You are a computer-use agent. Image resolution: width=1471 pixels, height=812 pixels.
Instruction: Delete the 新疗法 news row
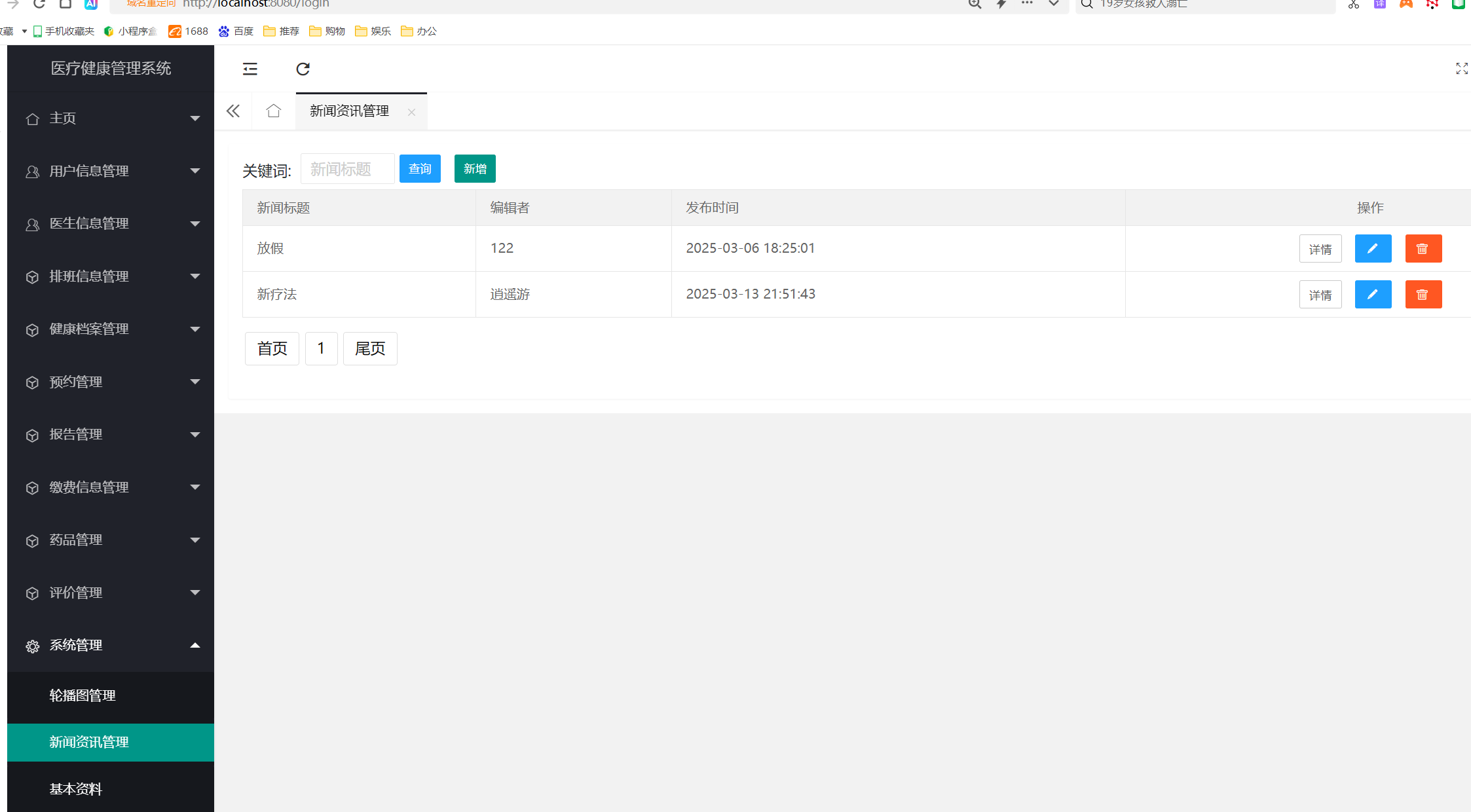pyautogui.click(x=1423, y=294)
